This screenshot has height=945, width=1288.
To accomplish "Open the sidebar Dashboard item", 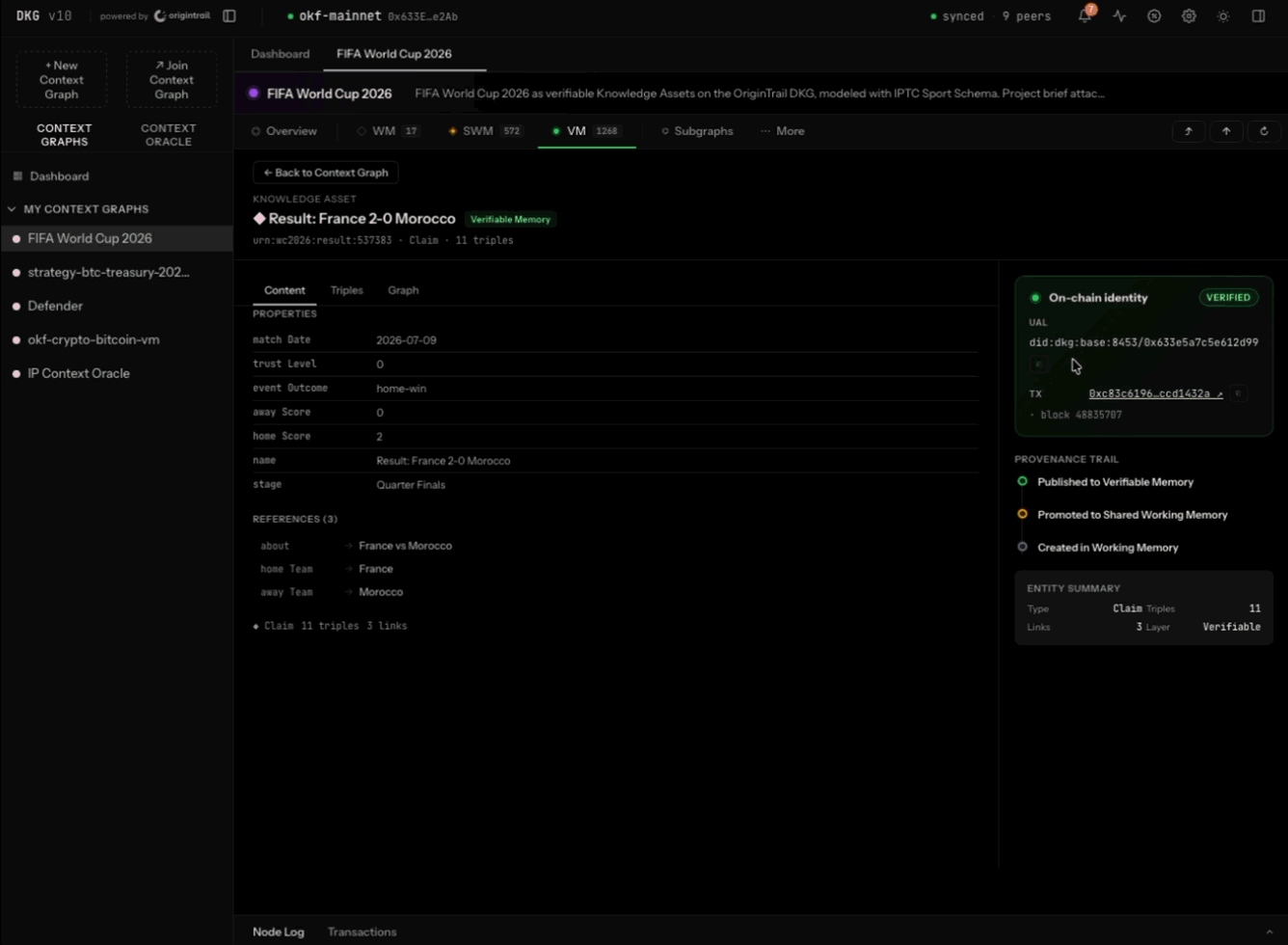I will coord(60,176).
